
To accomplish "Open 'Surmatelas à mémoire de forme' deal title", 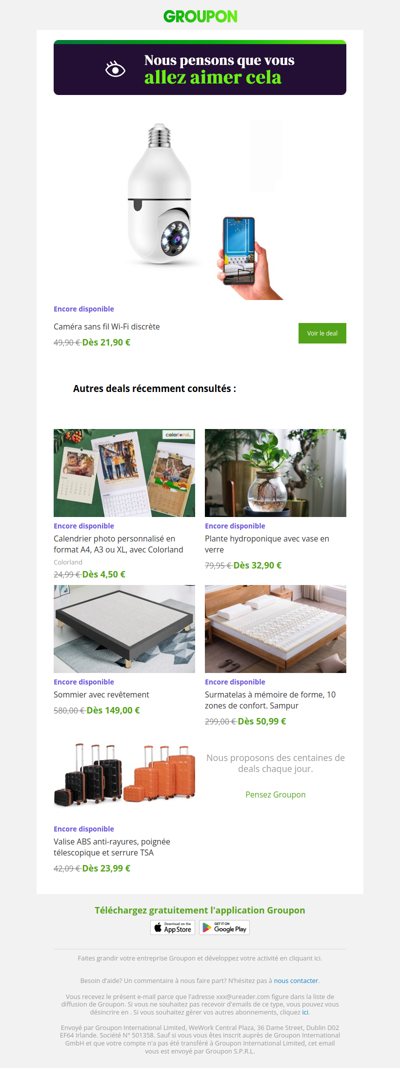I will coord(271,700).
